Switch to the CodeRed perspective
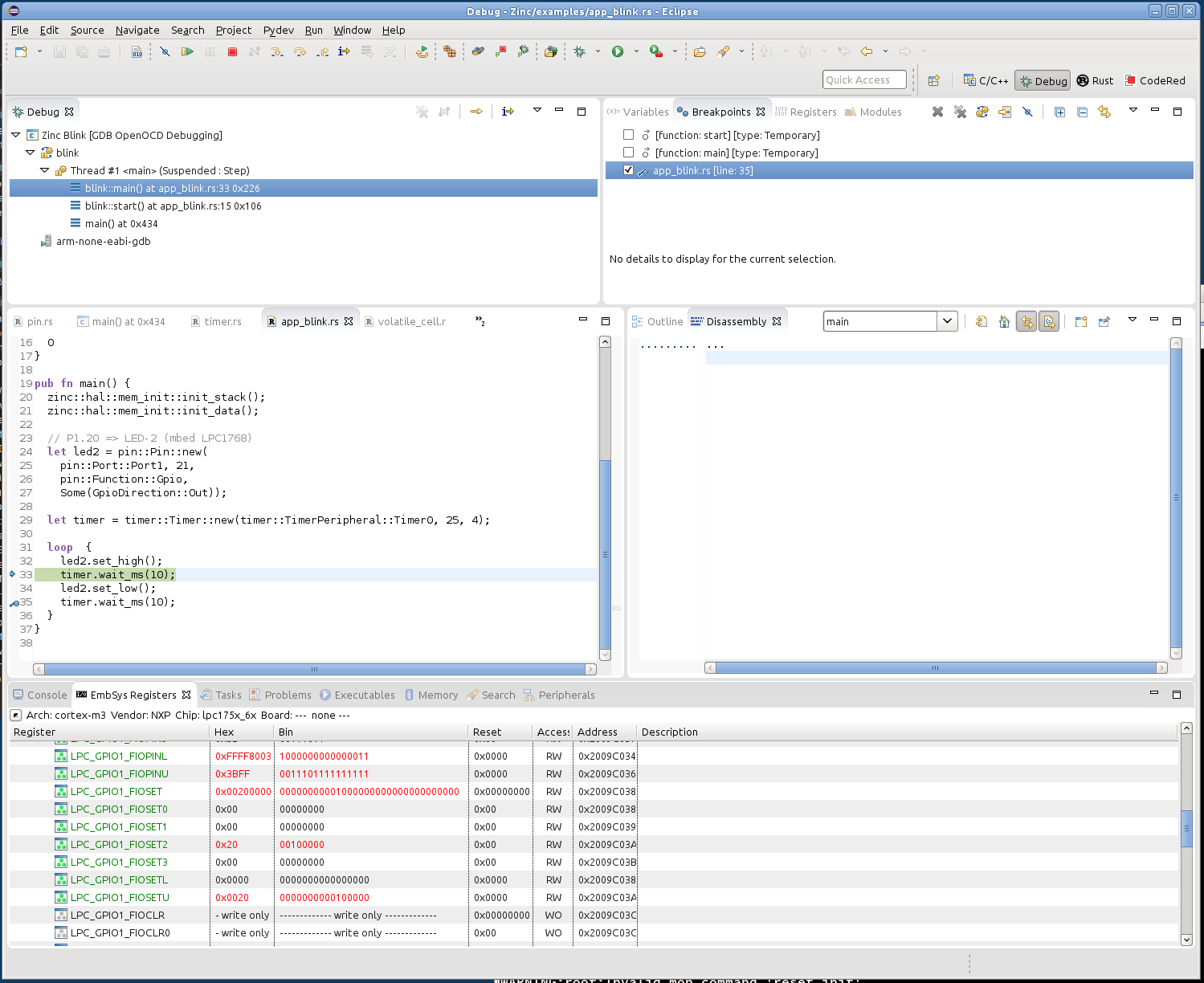The image size is (1204, 983). pos(1155,80)
